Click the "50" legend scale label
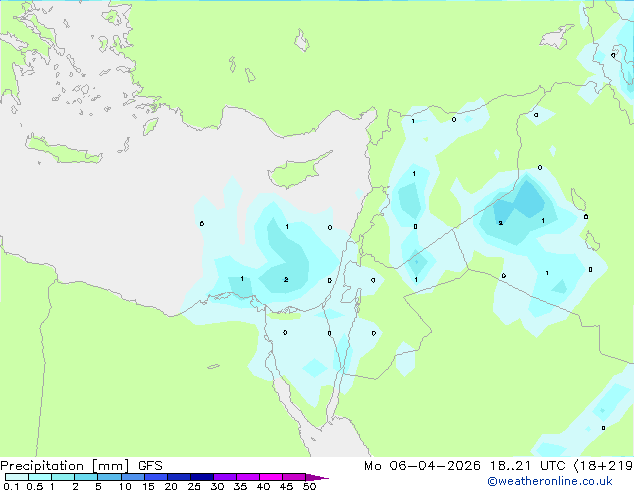 (x=310, y=486)
